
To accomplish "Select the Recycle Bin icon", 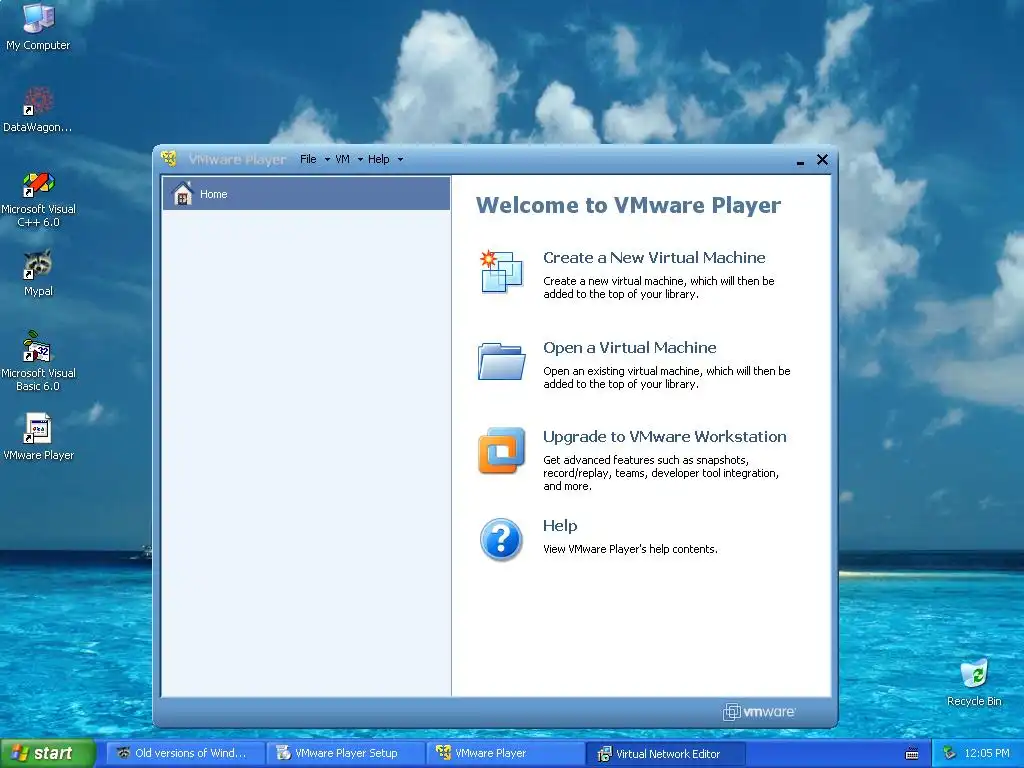I will pos(974,682).
